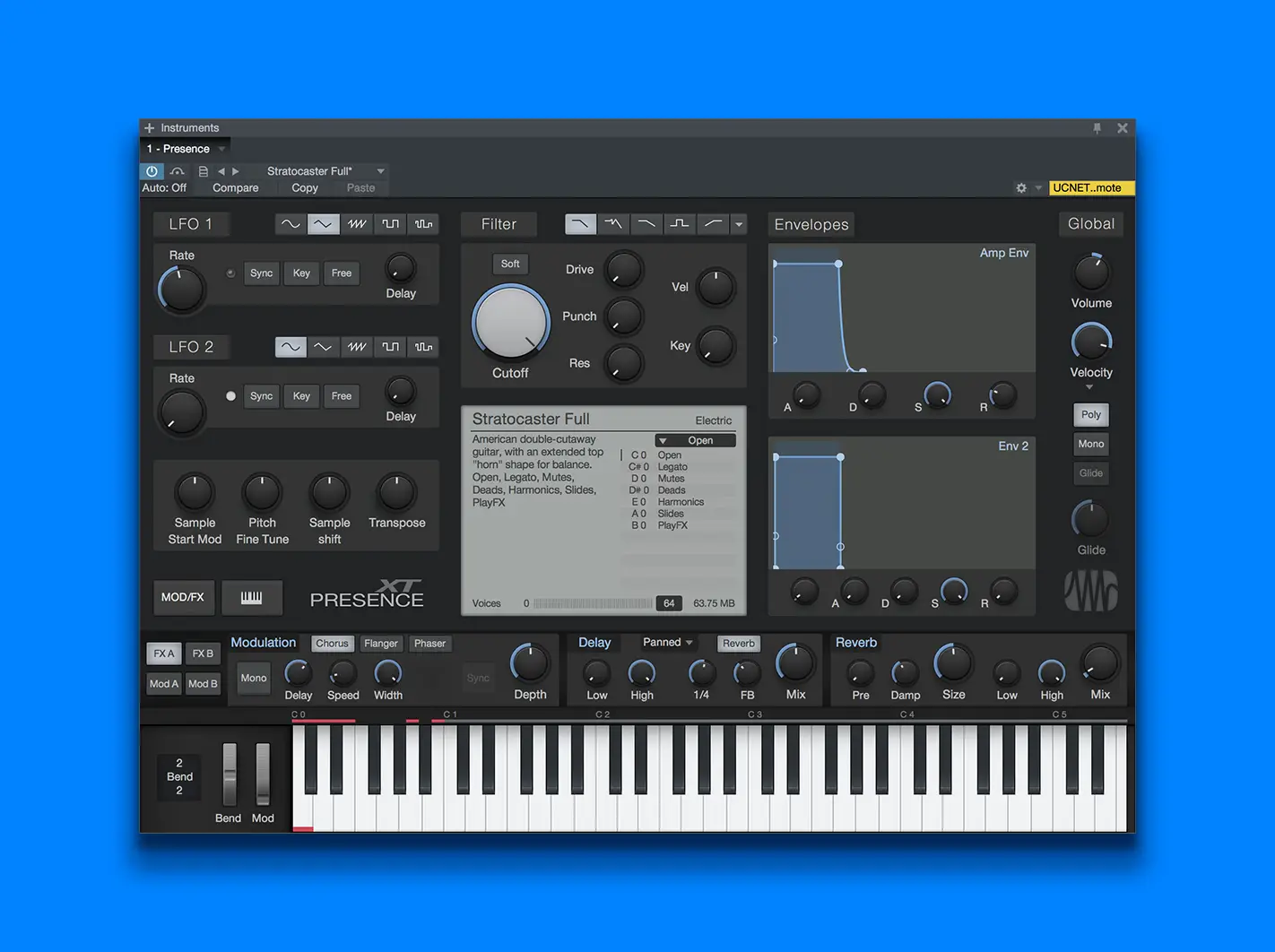Screen dimensions: 1275x952
Task: Select LFO 2 sawtooth waveform
Action: (x=357, y=347)
